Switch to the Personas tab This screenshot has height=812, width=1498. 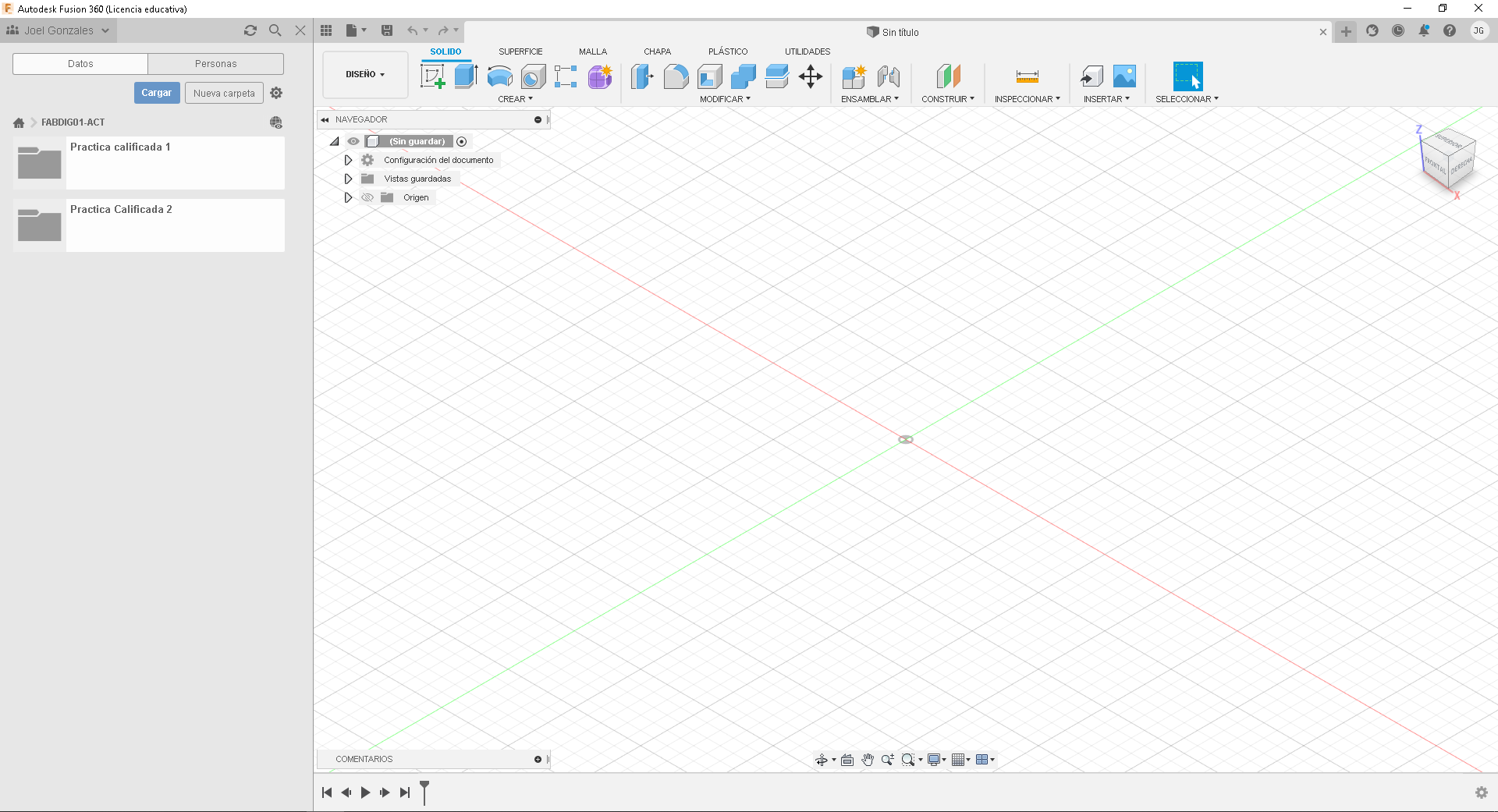click(x=216, y=64)
